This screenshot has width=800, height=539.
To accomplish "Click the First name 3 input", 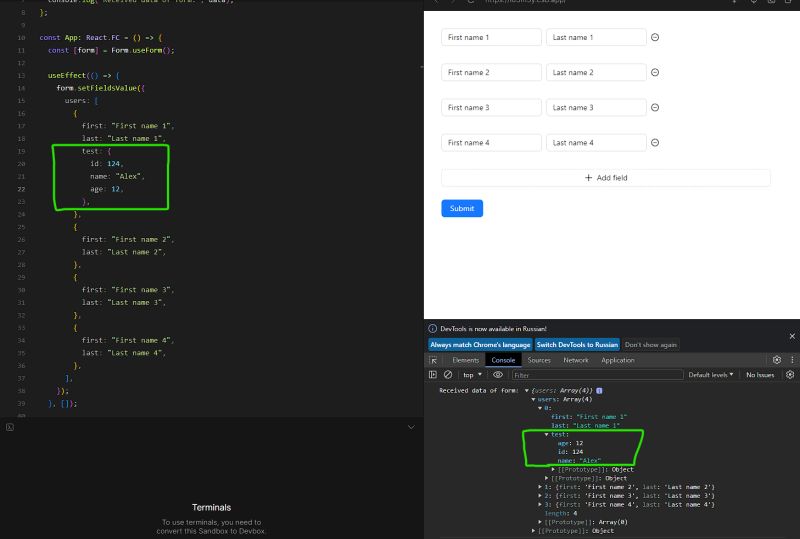I will (491, 108).
